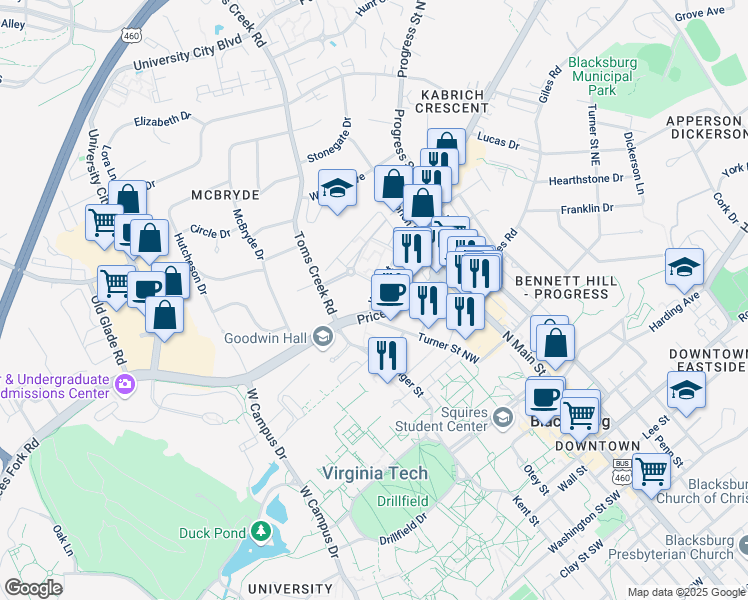Select the front shopping bag marker on N Main St
The image size is (748, 600).
pyautogui.click(x=555, y=346)
